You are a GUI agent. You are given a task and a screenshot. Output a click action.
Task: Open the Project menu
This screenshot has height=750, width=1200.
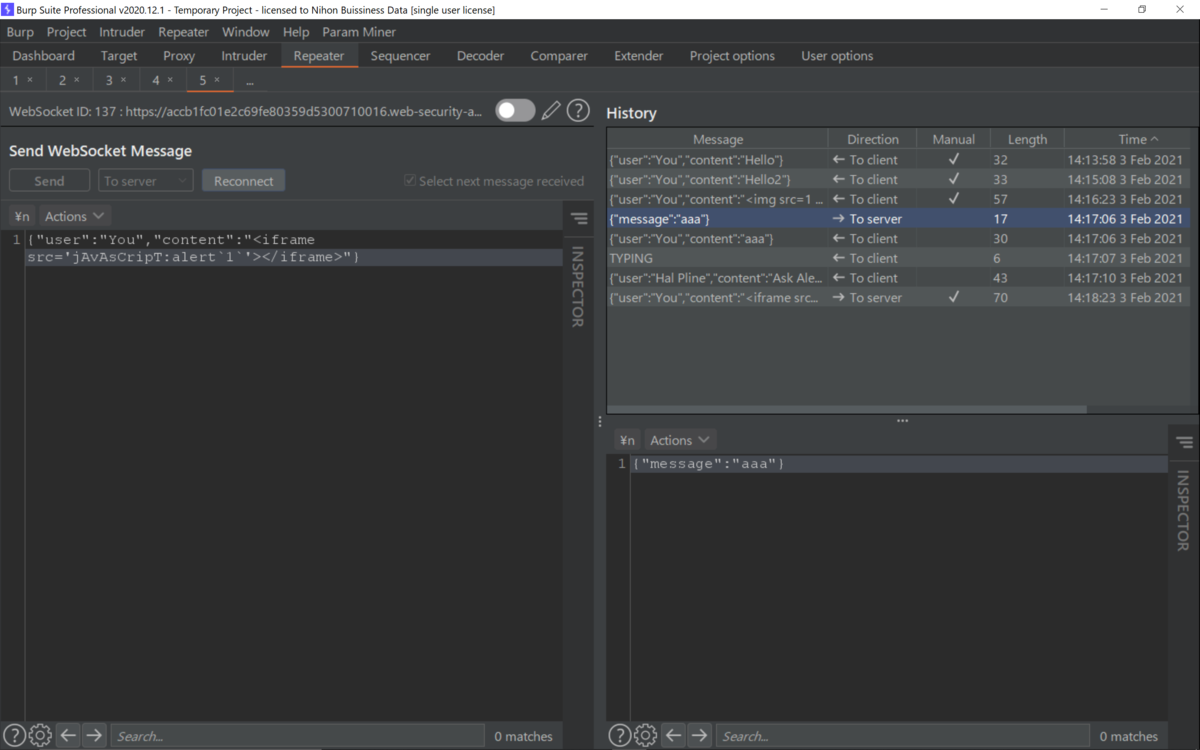pos(66,32)
